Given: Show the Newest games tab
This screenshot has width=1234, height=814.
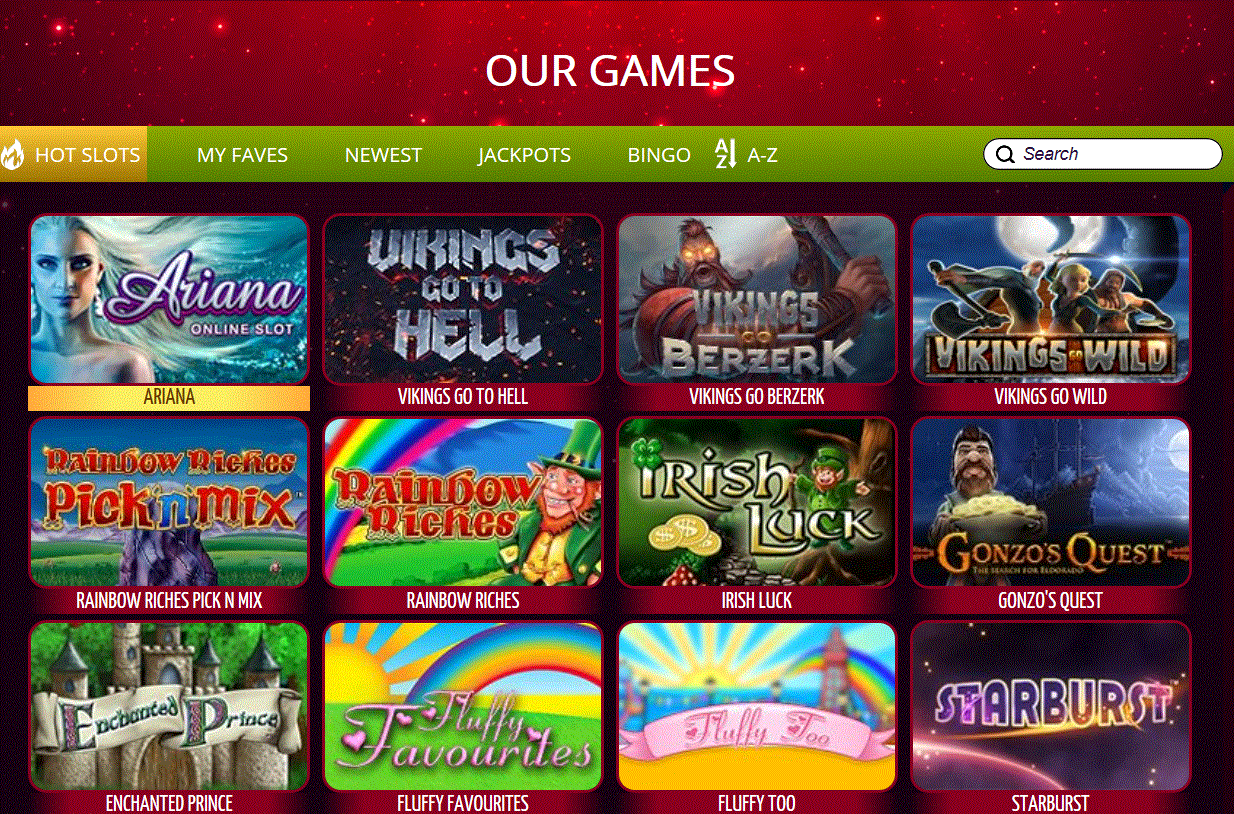Looking at the screenshot, I should pos(383,155).
